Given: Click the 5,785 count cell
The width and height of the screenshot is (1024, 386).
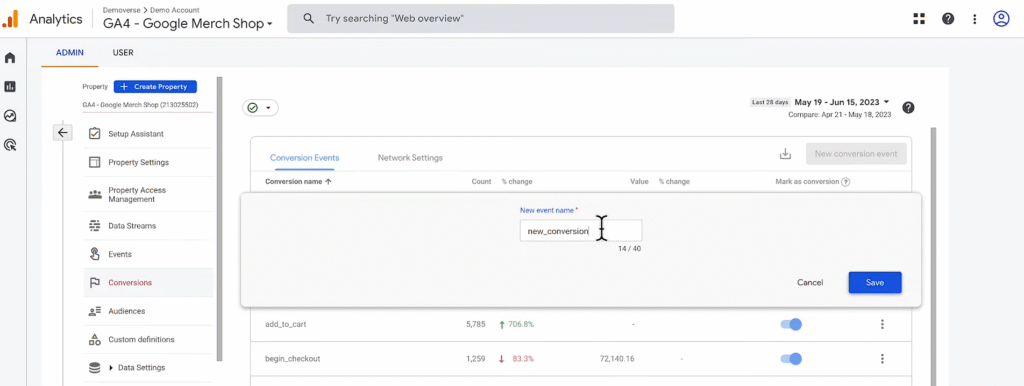Looking at the screenshot, I should pyautogui.click(x=475, y=324).
